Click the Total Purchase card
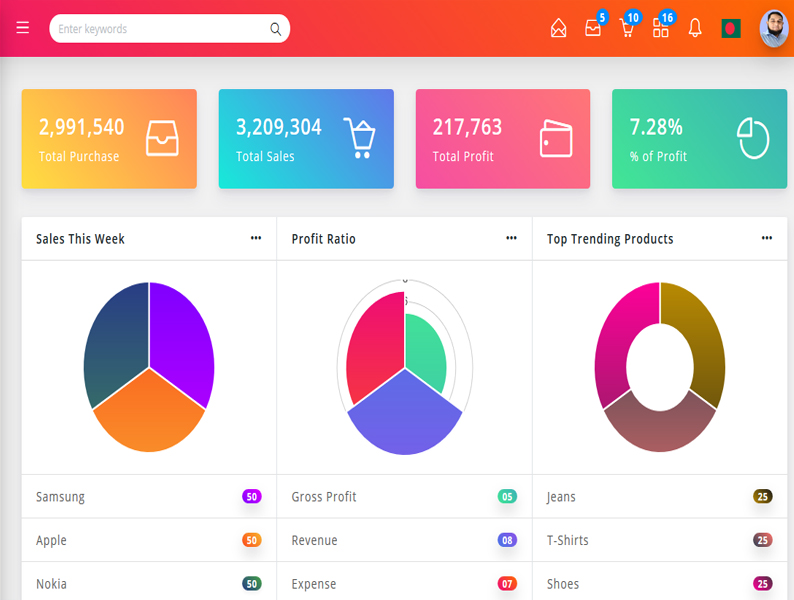Screen dimensions: 794x600 click(109, 139)
